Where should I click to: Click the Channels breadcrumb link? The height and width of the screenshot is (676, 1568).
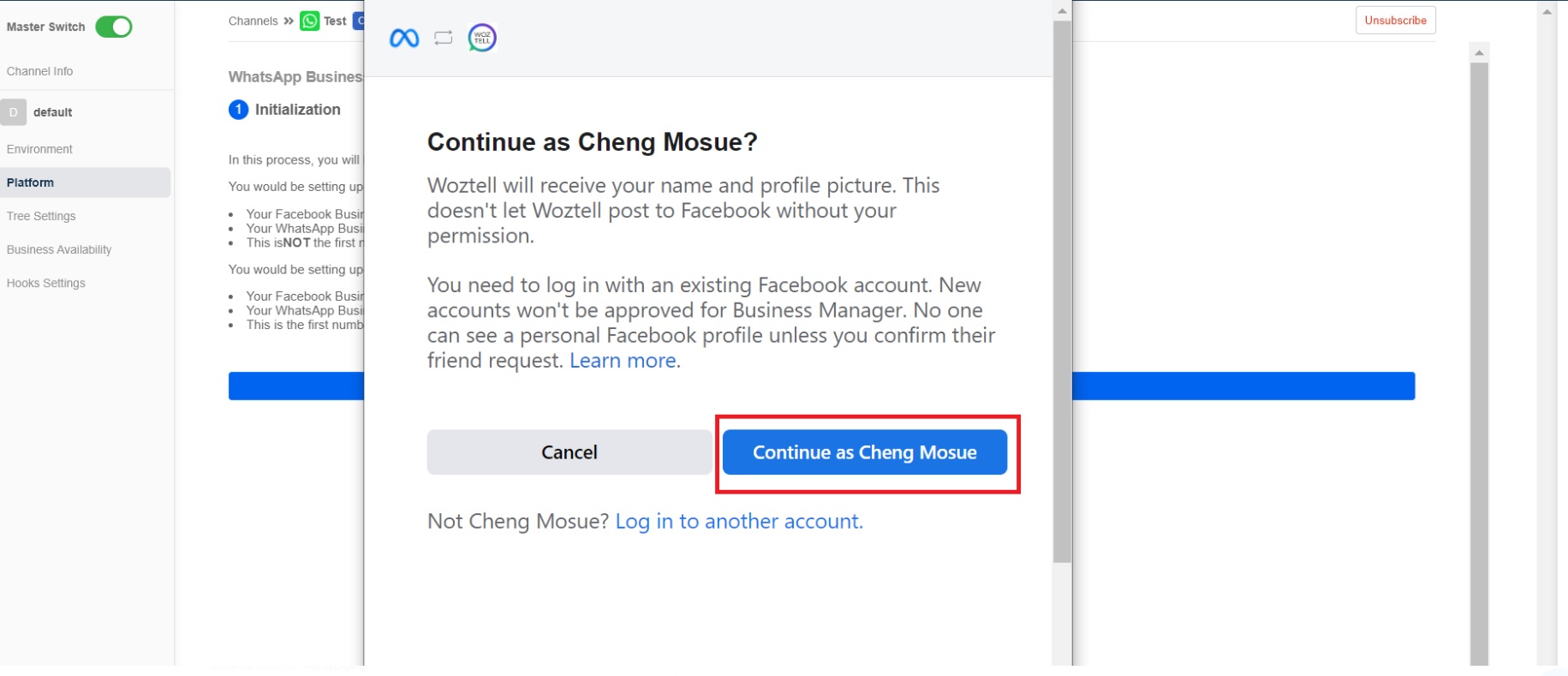coord(253,21)
